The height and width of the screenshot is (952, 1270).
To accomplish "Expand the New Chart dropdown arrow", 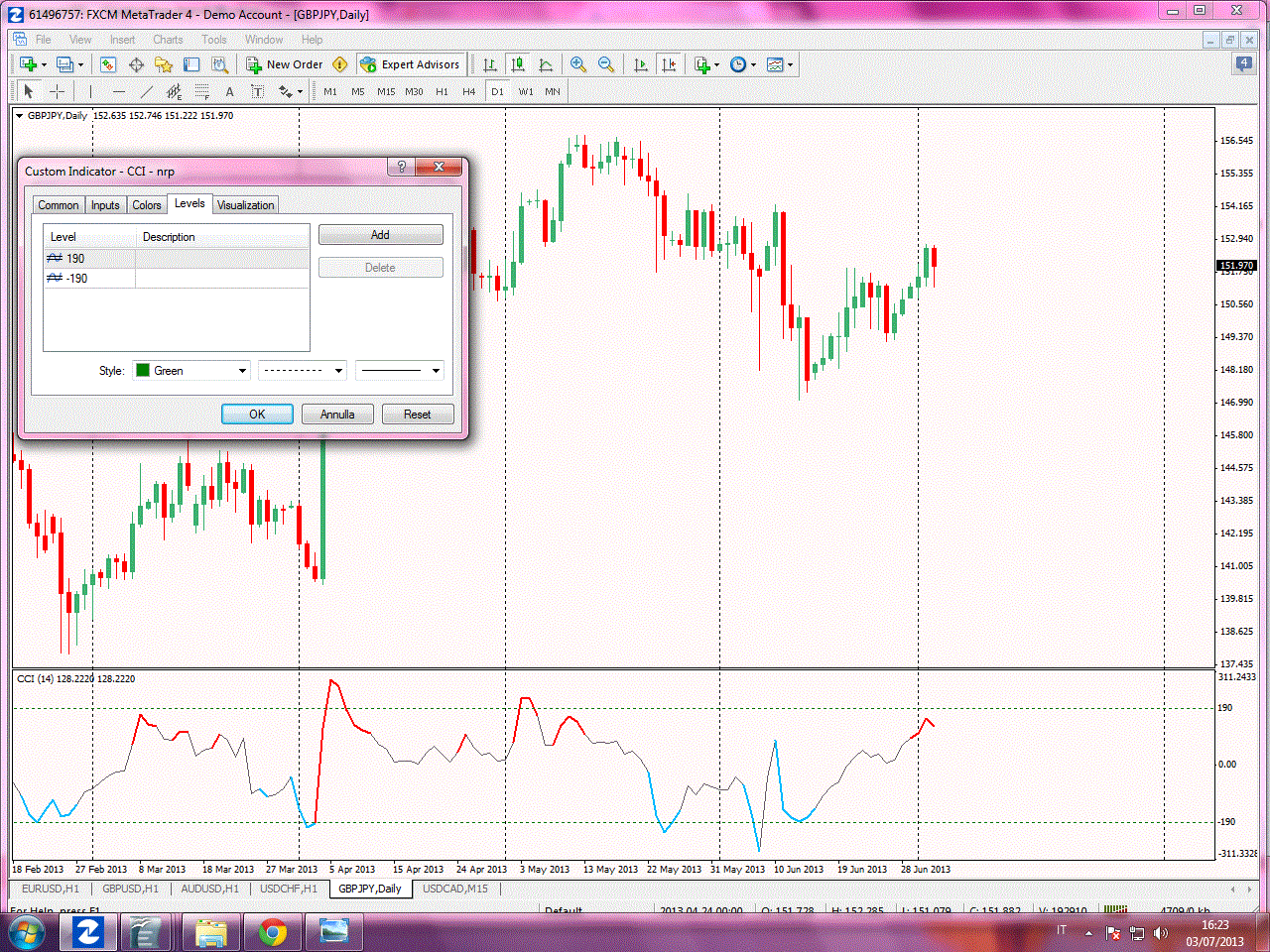I will [x=44, y=65].
